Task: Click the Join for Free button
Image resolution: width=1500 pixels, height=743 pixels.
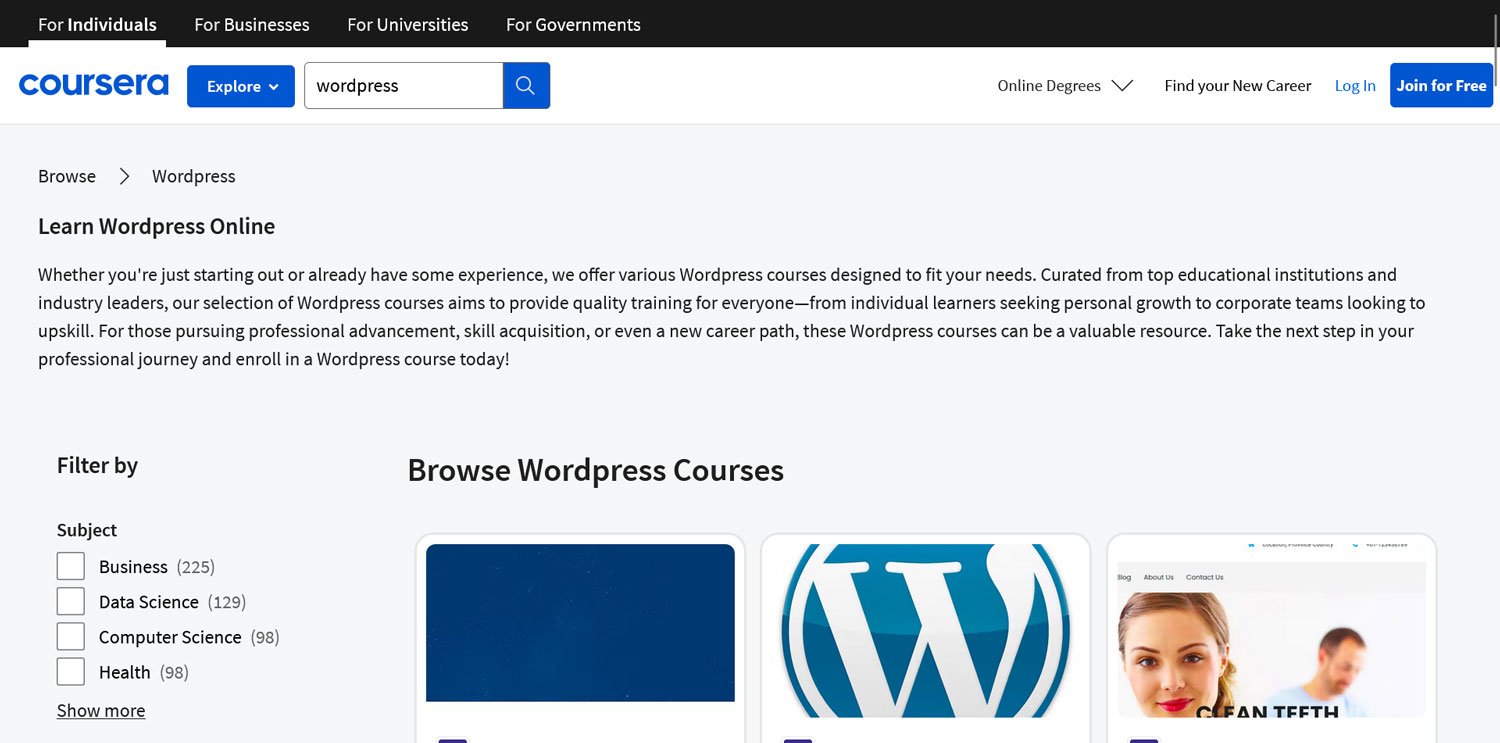Action: 1441,86
